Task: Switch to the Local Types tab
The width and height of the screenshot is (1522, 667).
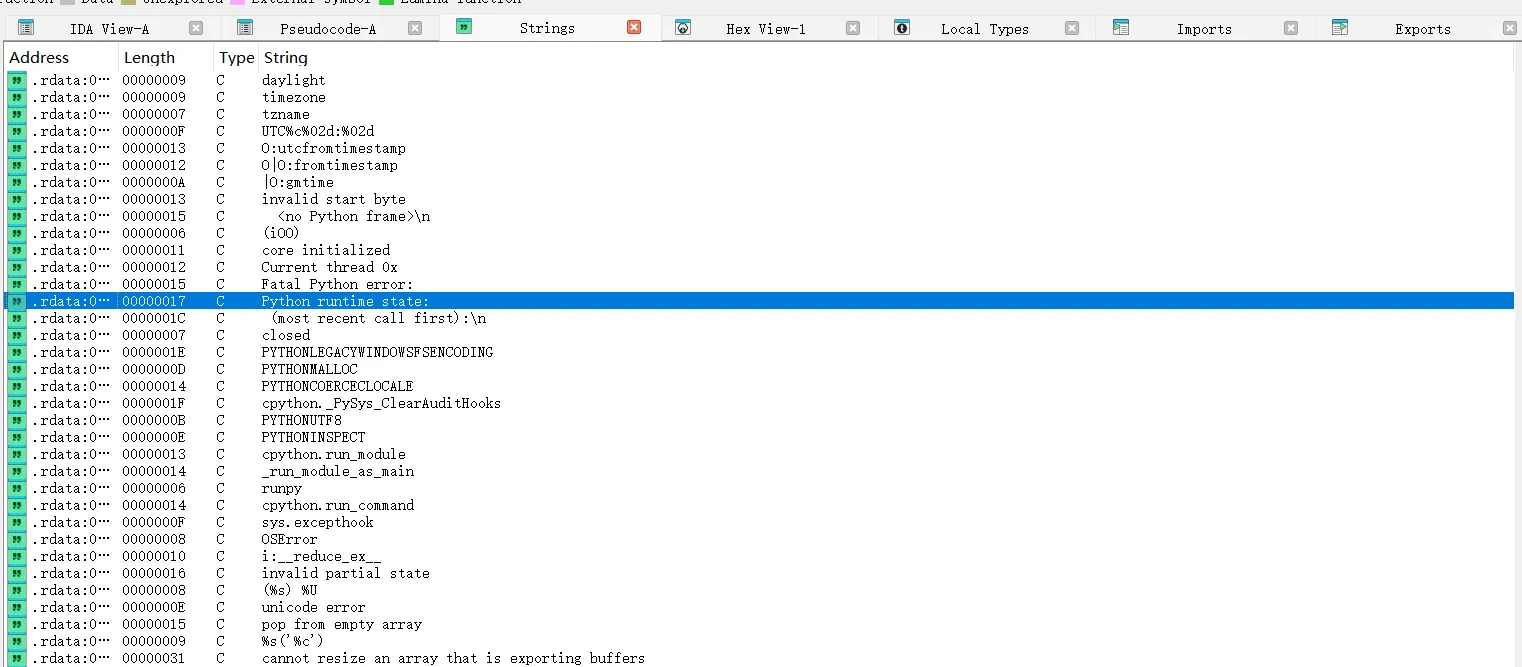Action: [985, 29]
